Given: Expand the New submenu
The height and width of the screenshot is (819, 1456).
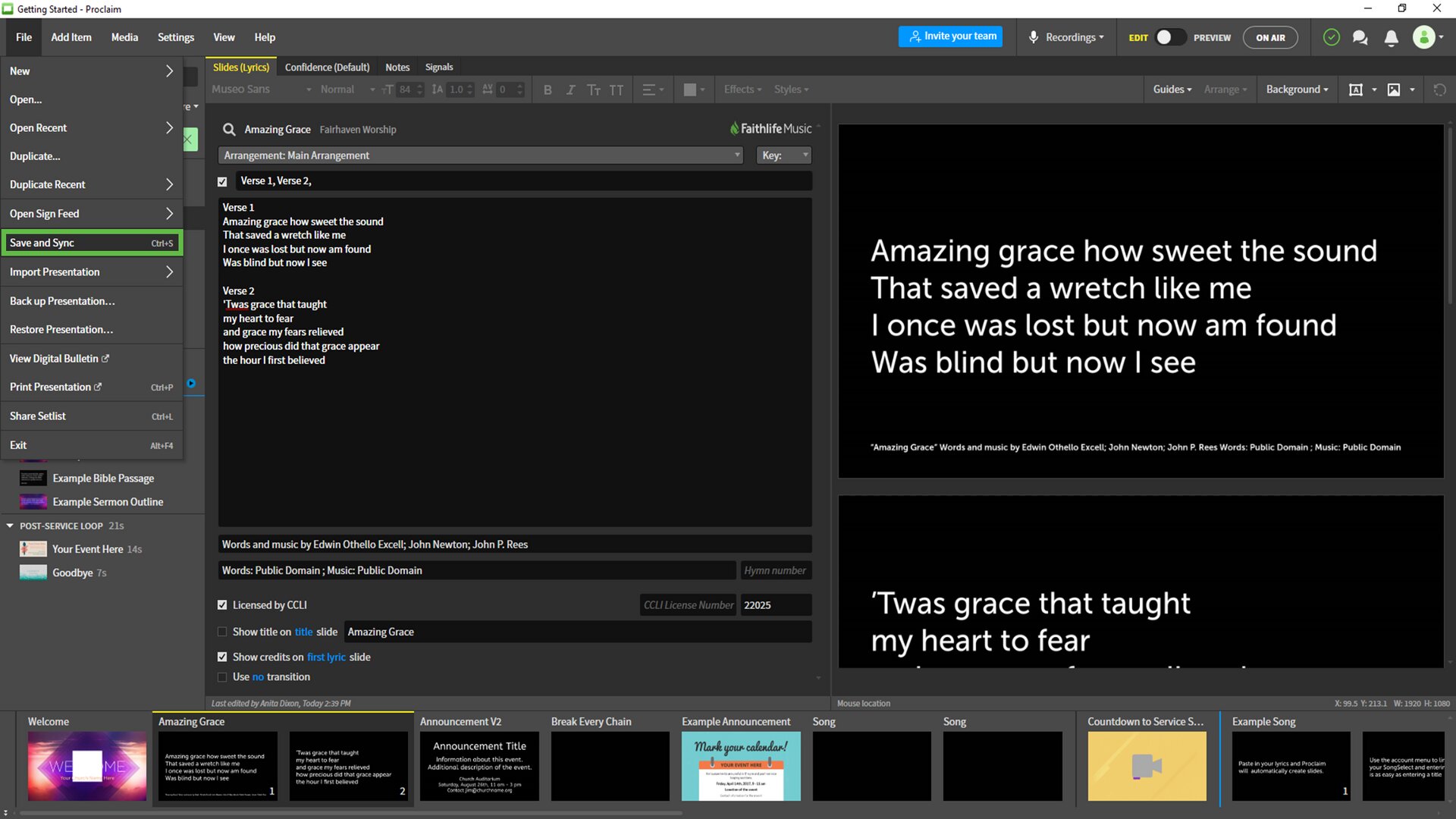Looking at the screenshot, I should pos(91,71).
